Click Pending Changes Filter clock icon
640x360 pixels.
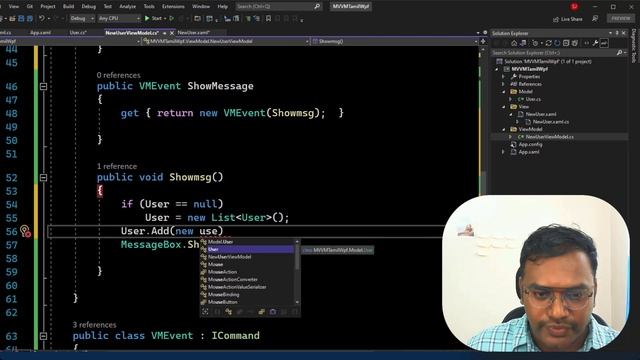(x=535, y=43)
